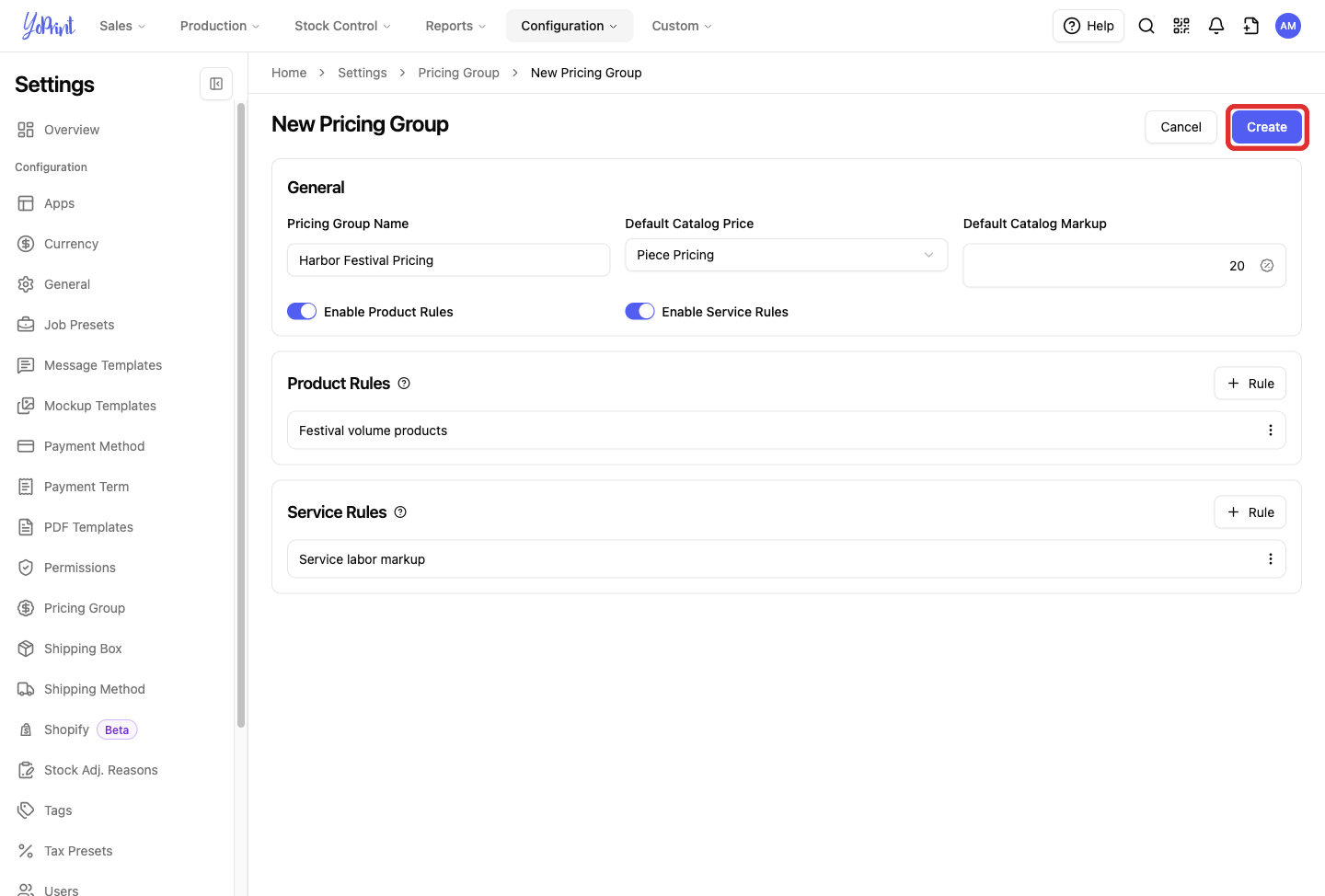This screenshot has height=896, width=1325.
Task: Open the AM user avatar menu
Action: 1288,26
